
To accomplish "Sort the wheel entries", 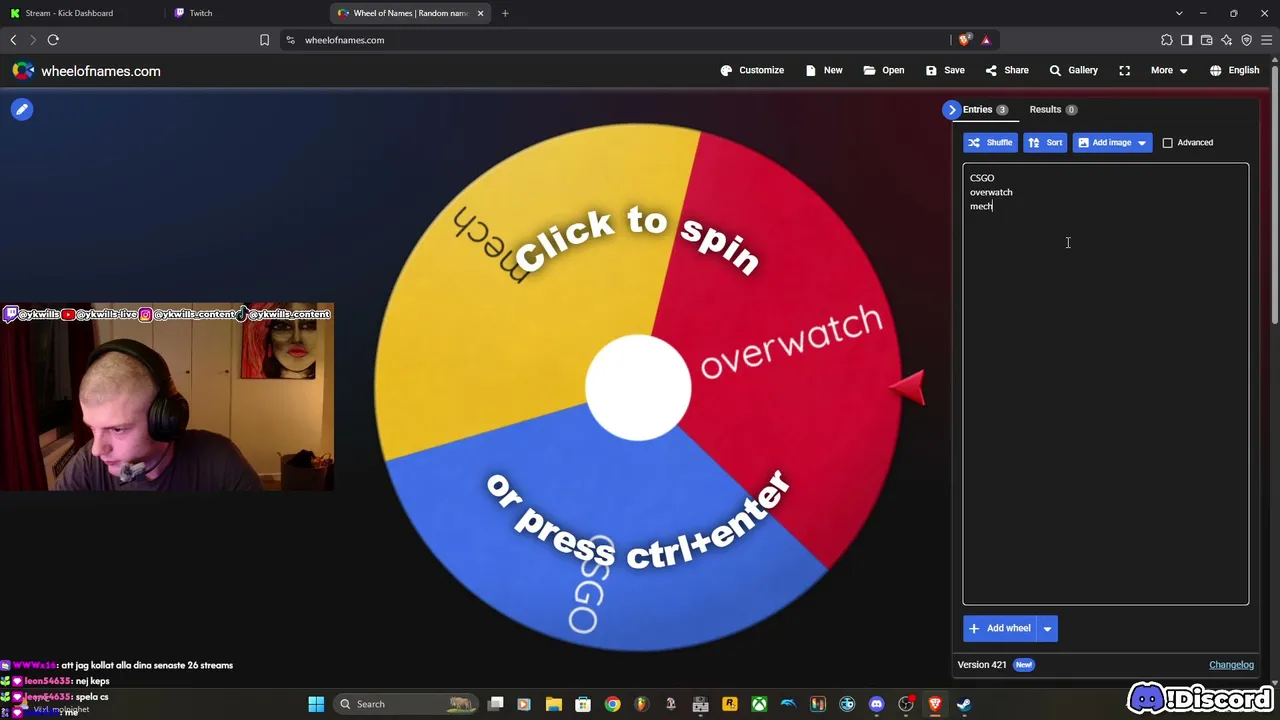I will 1045,143.
